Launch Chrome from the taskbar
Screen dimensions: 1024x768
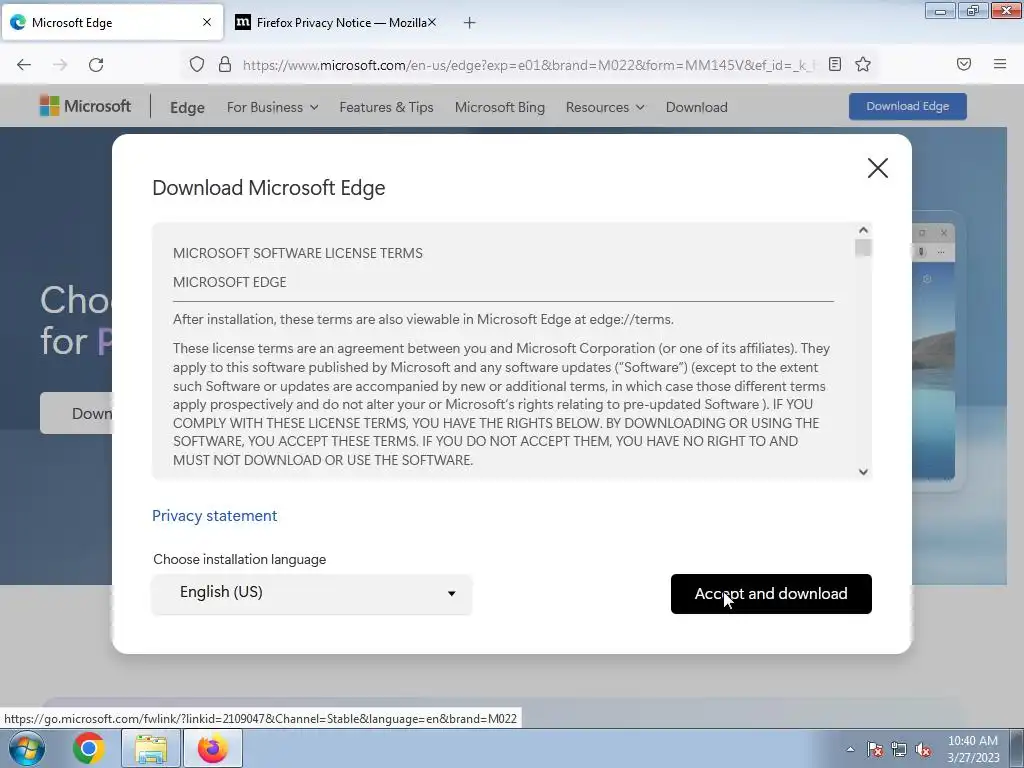89,748
